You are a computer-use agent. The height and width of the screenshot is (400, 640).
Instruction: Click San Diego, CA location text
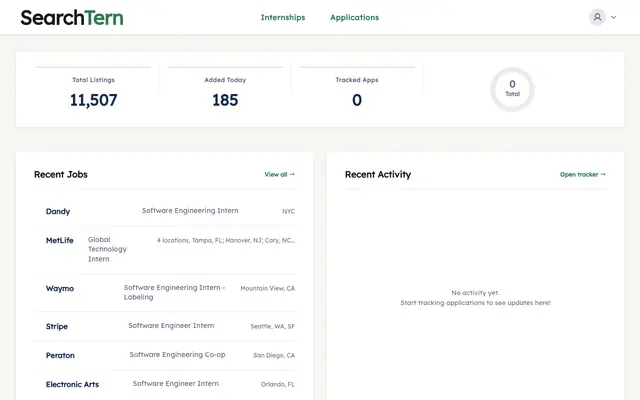tap(274, 355)
